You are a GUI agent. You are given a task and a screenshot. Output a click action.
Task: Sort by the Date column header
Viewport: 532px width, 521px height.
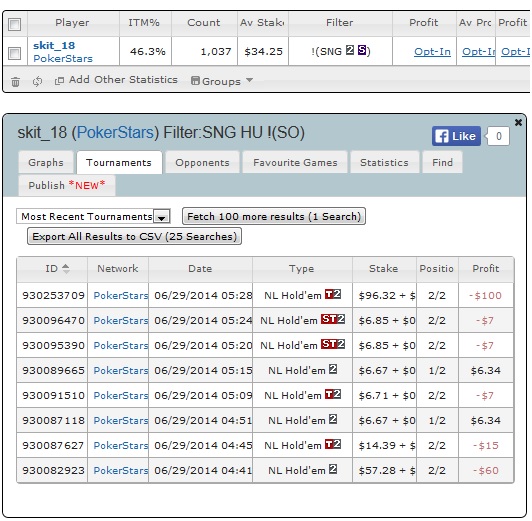click(200, 269)
